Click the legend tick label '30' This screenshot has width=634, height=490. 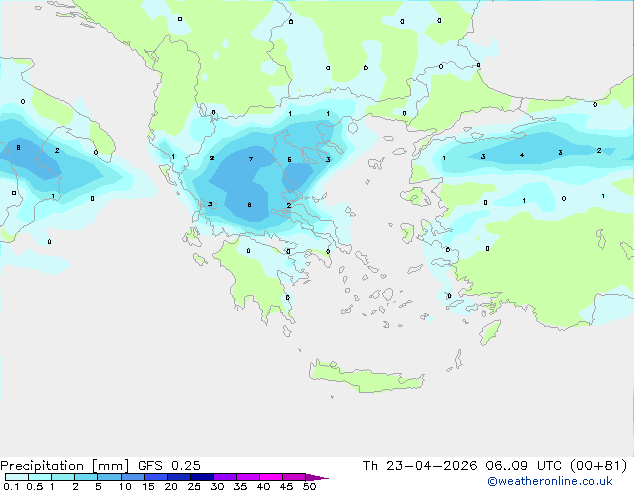point(217,486)
